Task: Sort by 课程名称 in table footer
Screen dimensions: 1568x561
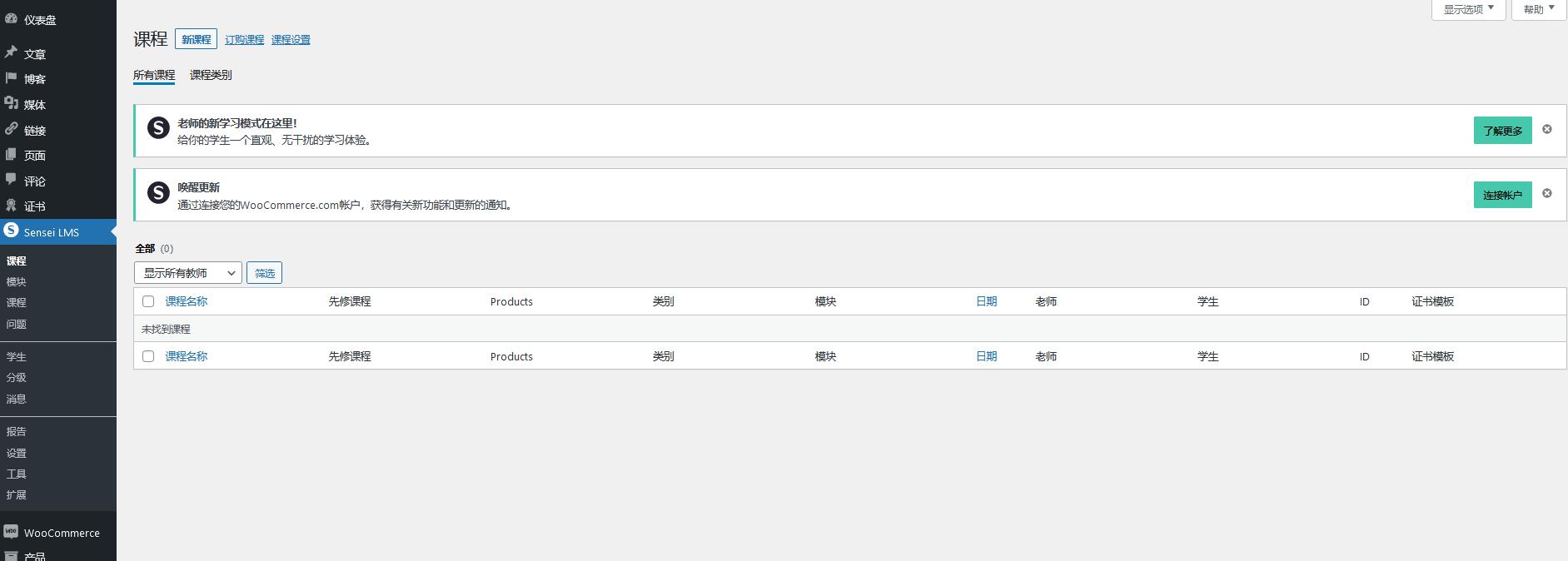Action: pyautogui.click(x=187, y=356)
